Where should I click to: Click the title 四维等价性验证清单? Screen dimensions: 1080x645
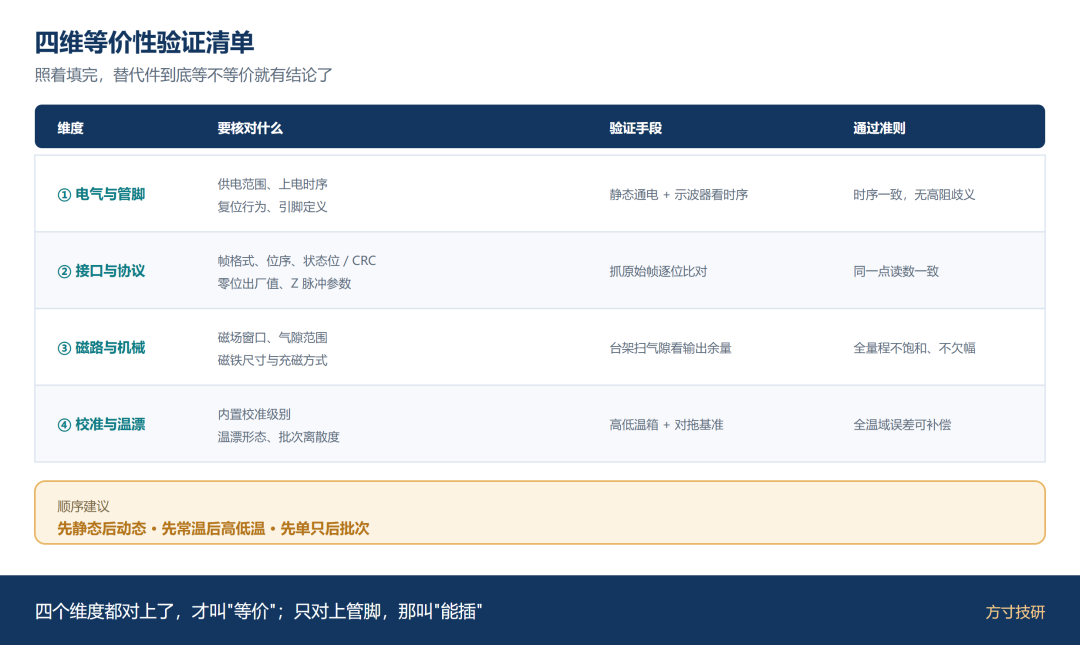(145, 43)
